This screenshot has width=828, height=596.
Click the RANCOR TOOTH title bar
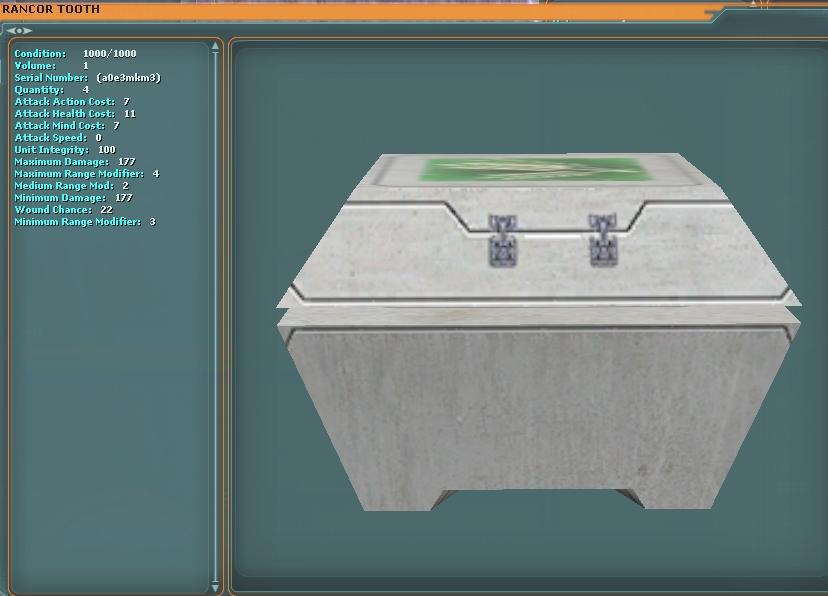click(x=51, y=9)
